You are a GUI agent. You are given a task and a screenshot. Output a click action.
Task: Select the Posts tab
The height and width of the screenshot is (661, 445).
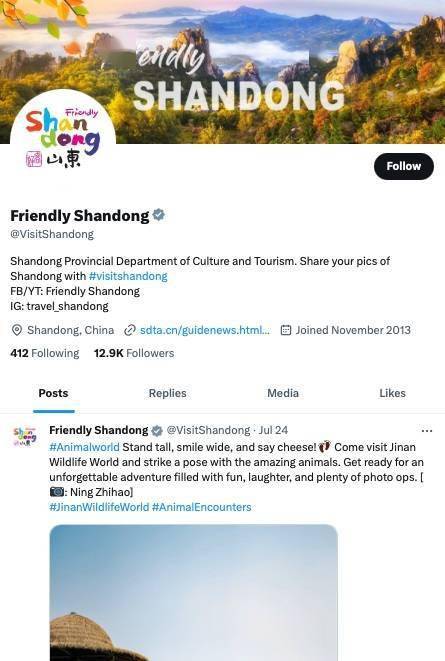(54, 393)
